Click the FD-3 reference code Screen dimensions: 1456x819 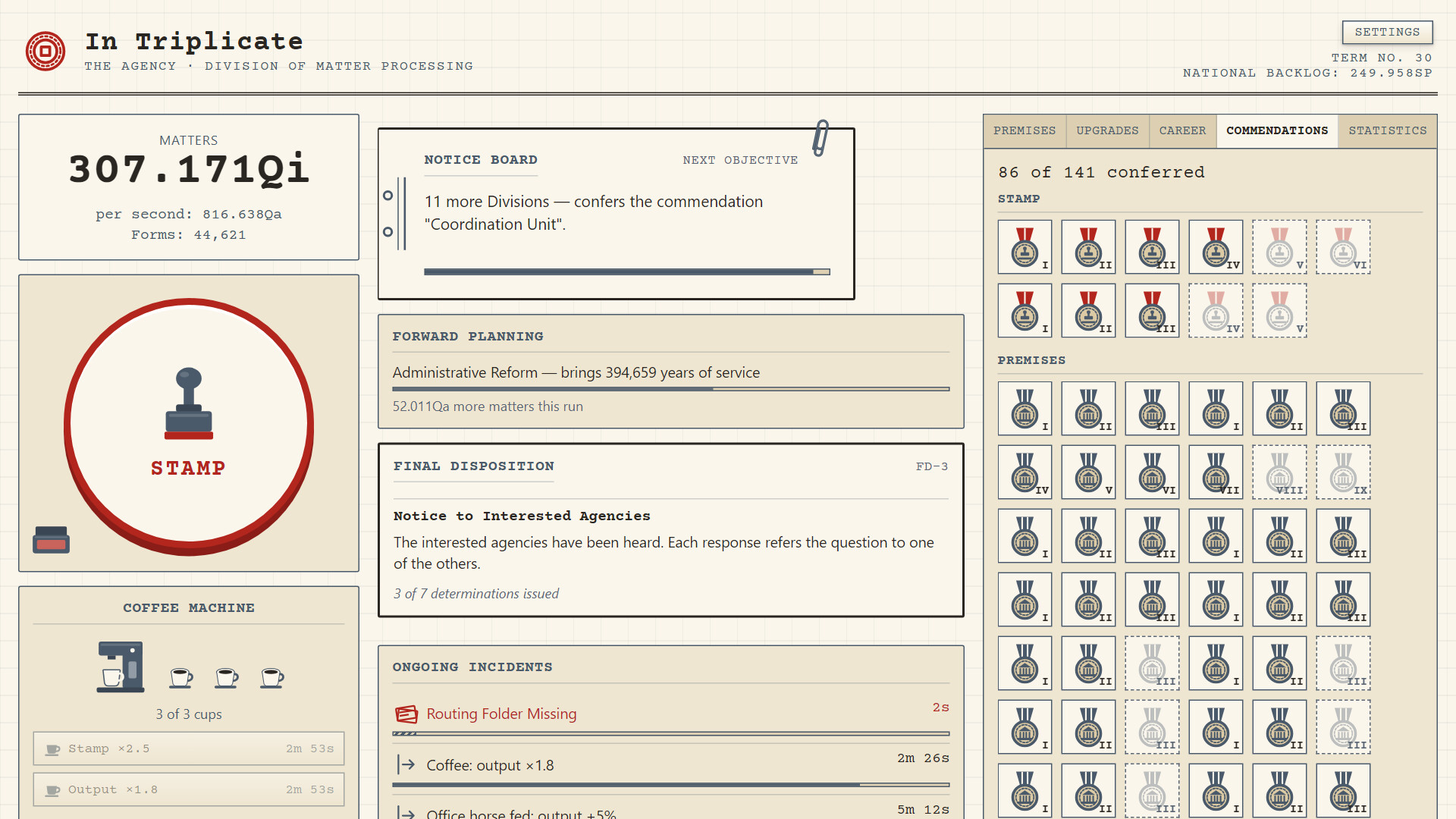tap(932, 466)
